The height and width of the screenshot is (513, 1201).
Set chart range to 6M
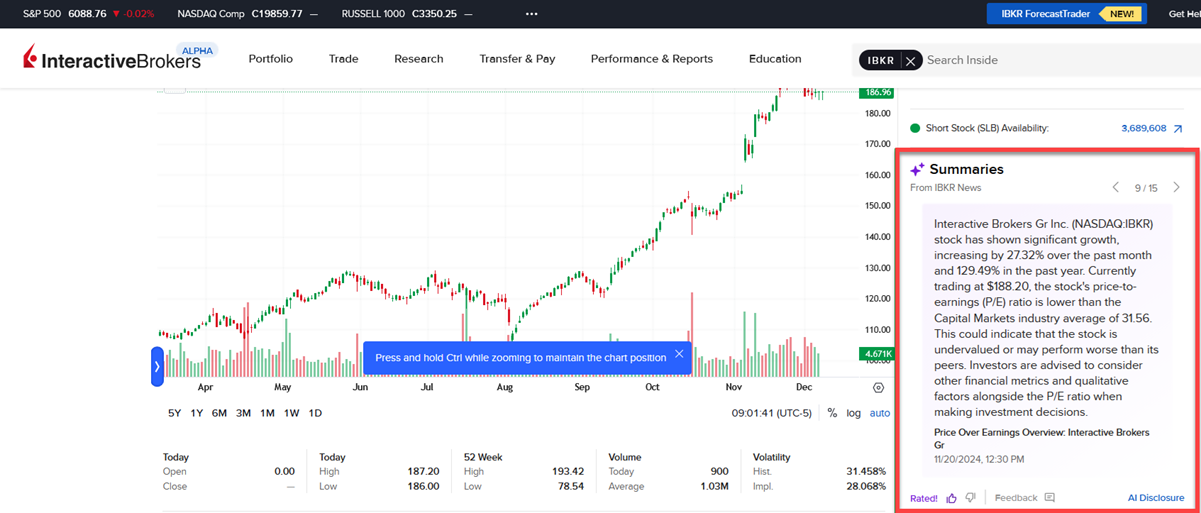[219, 413]
